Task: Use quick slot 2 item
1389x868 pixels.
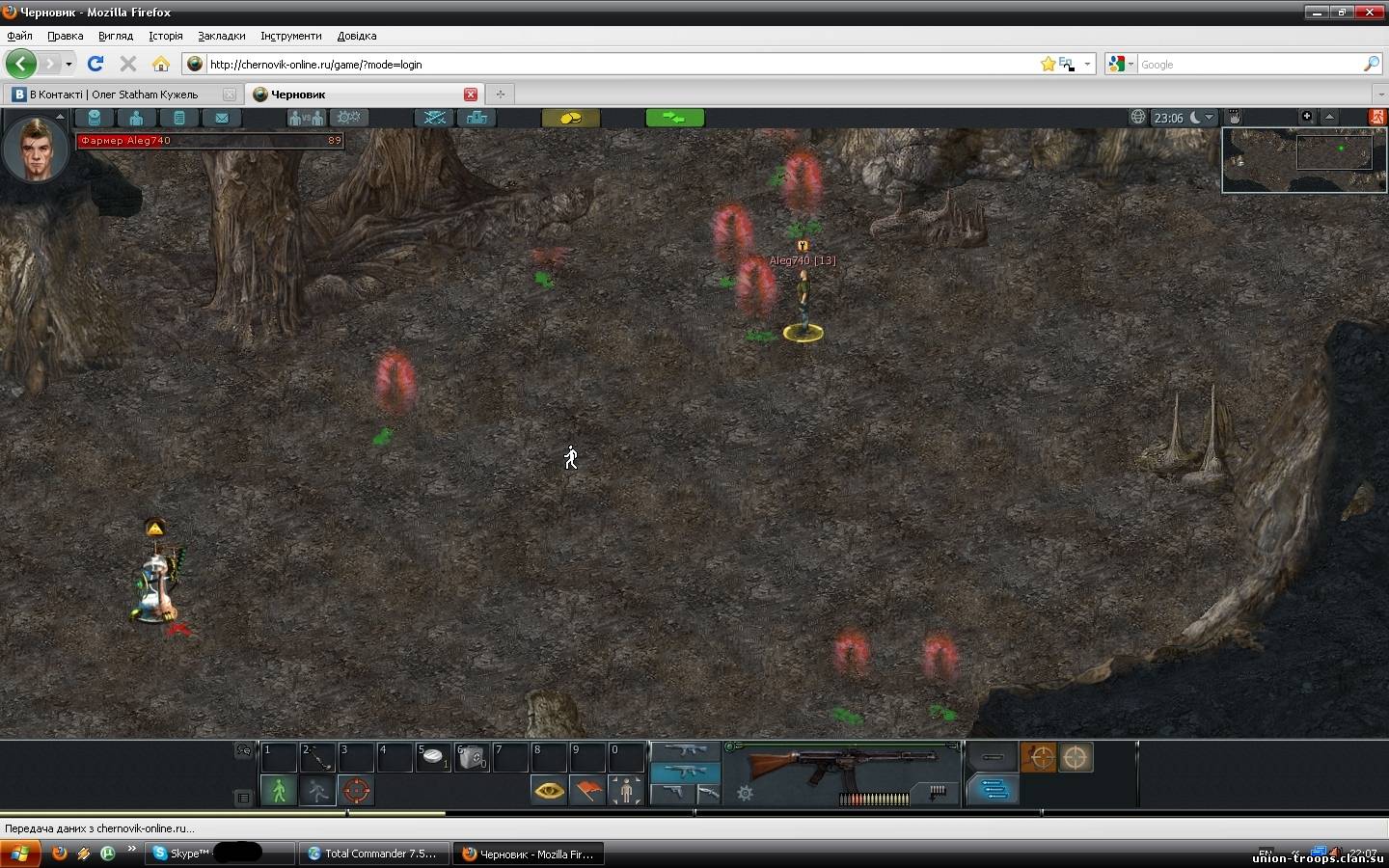Action: [x=317, y=757]
